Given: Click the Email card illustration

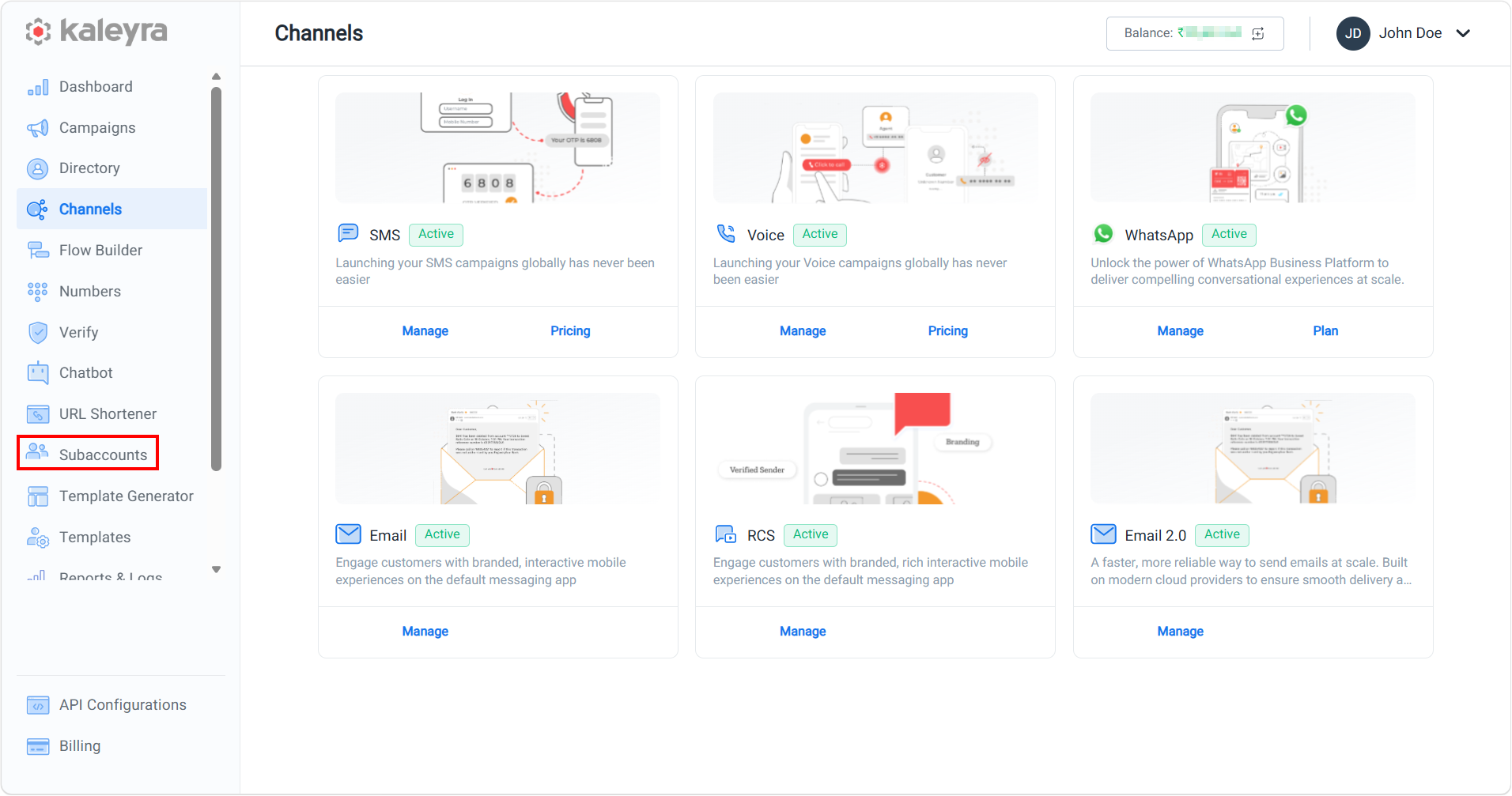Looking at the screenshot, I should pos(498,448).
